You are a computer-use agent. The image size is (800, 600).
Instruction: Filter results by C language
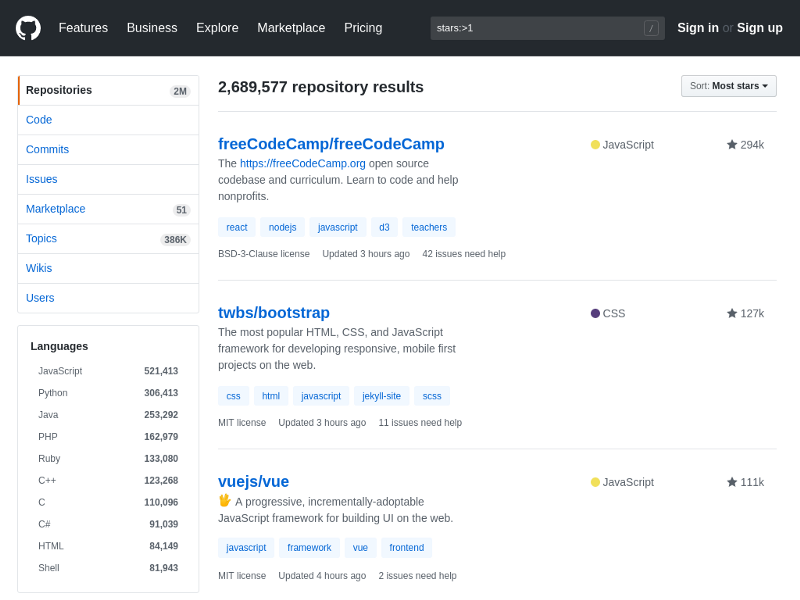(x=108, y=503)
